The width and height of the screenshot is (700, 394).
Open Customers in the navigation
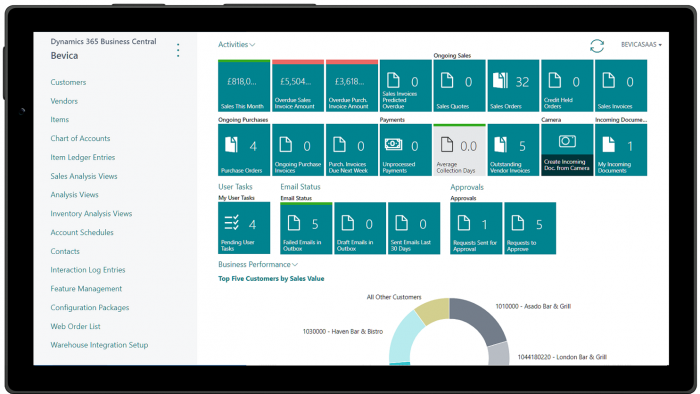coord(68,82)
